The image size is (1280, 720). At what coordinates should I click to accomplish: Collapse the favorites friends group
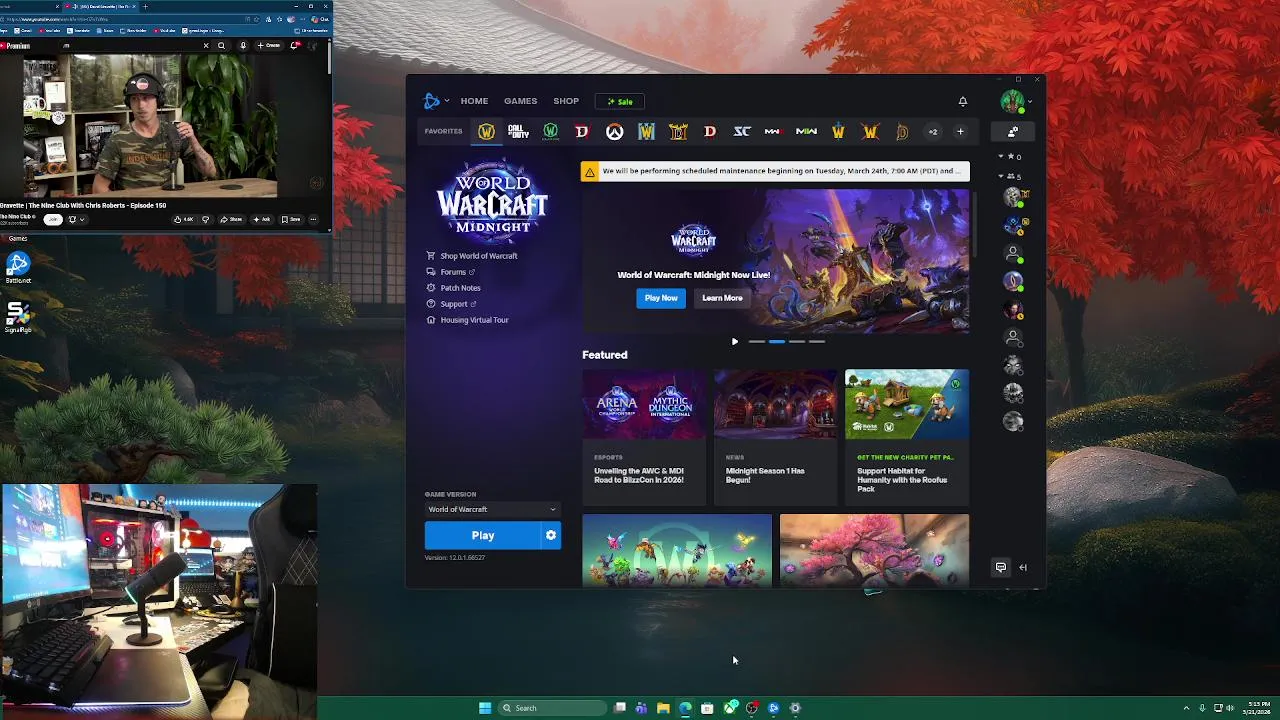click(1001, 157)
